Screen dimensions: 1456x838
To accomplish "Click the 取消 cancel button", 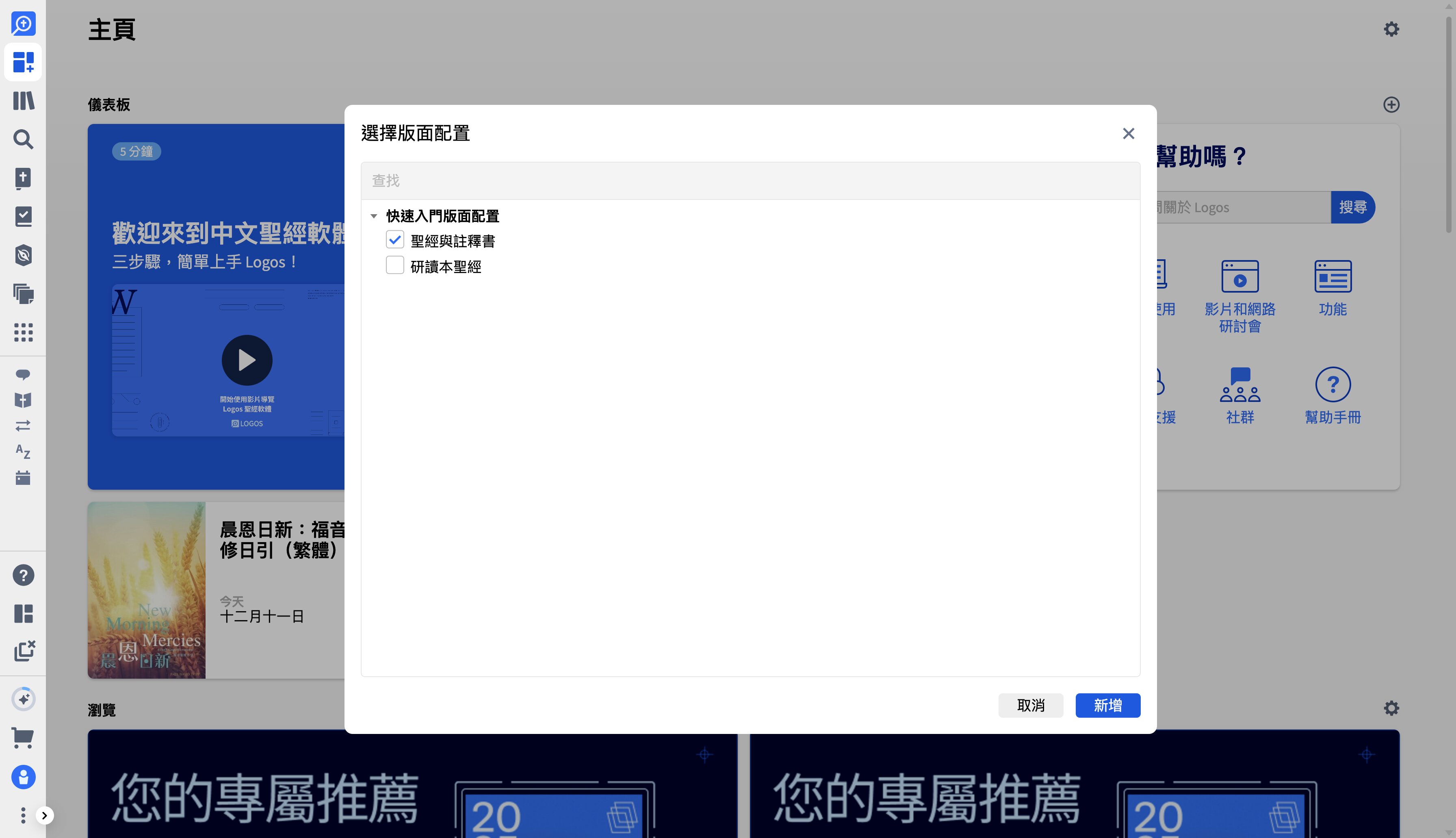I will 1030,705.
